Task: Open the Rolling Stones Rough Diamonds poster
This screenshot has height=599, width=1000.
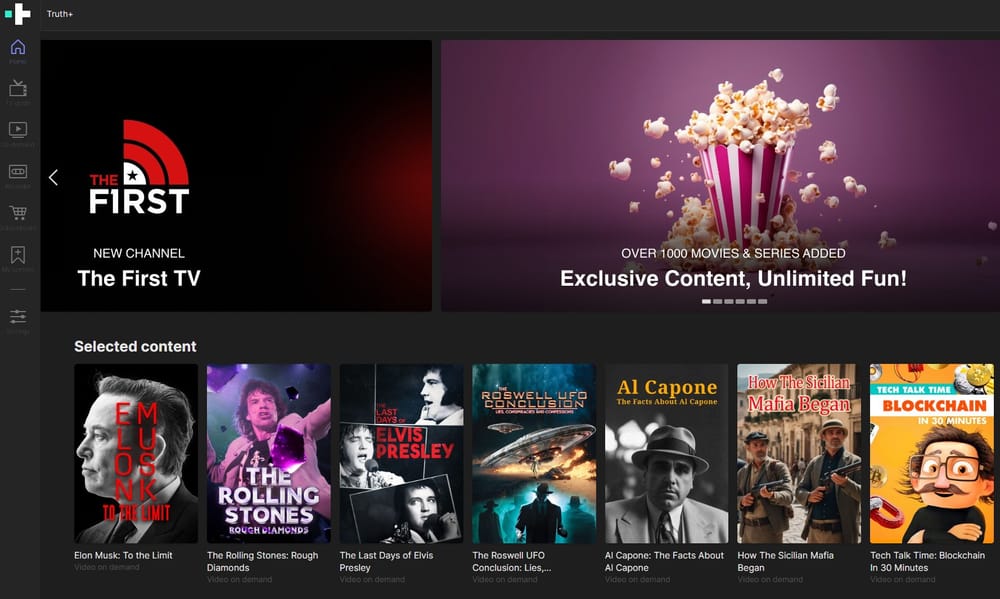Action: (268, 454)
